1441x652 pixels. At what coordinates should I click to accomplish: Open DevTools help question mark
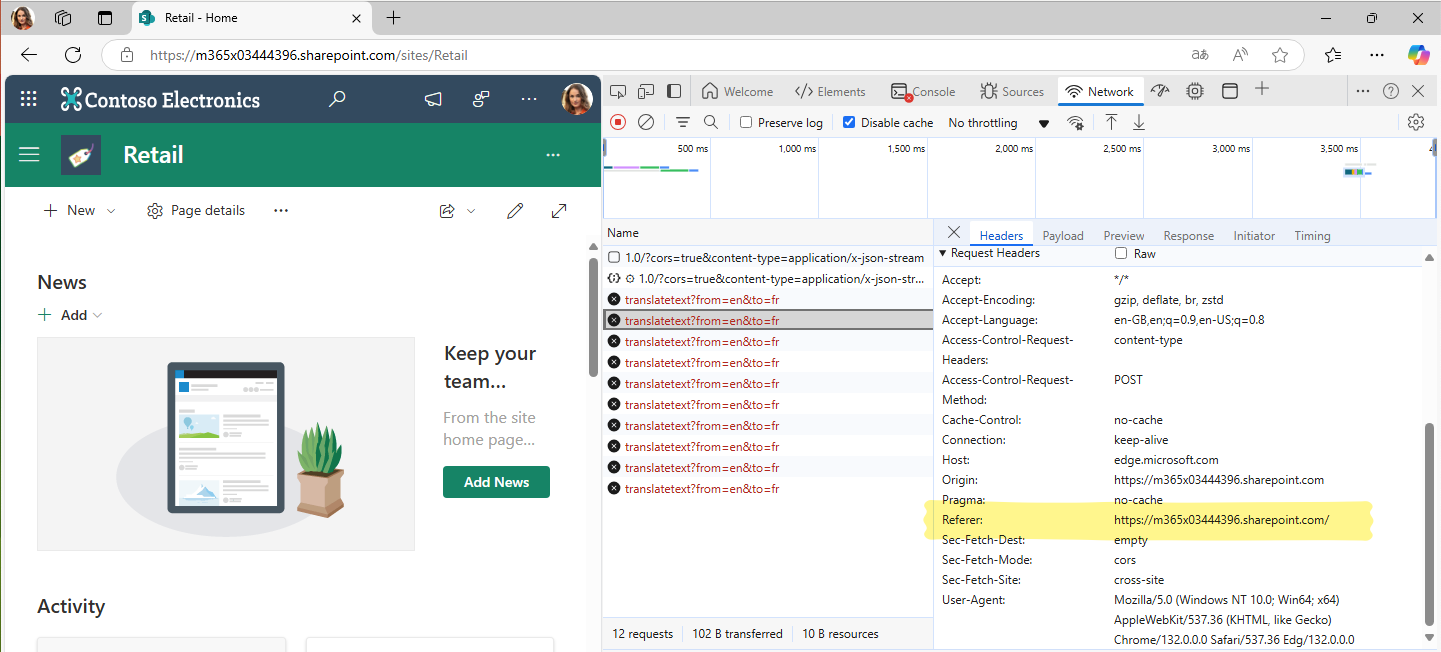(1391, 91)
